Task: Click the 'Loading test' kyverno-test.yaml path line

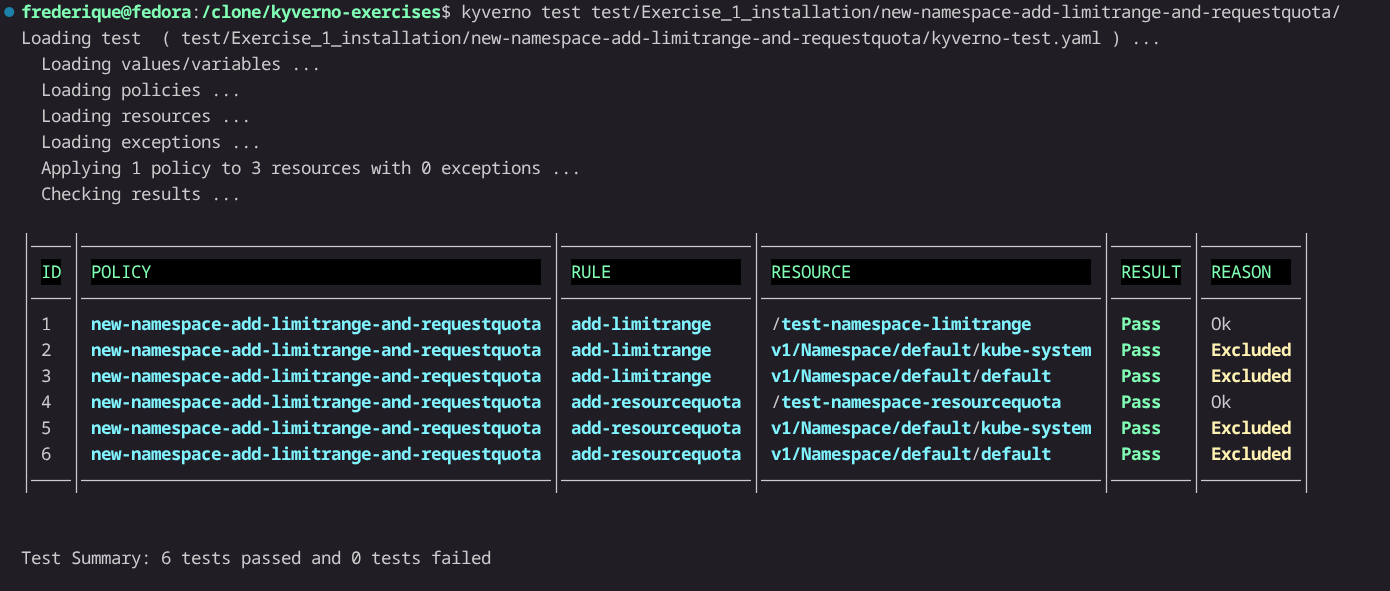Action: (x=591, y=38)
